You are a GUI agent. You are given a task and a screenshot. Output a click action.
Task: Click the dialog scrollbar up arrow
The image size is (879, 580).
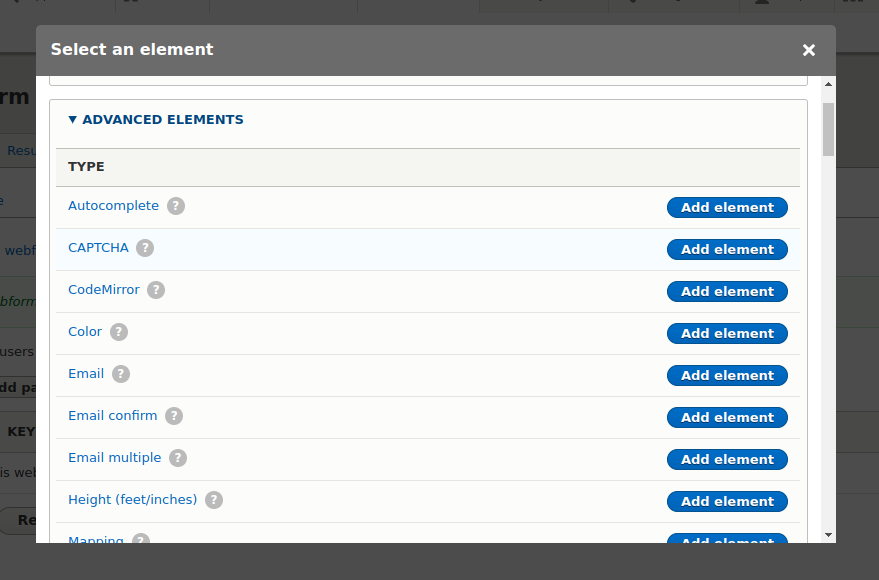[829, 84]
